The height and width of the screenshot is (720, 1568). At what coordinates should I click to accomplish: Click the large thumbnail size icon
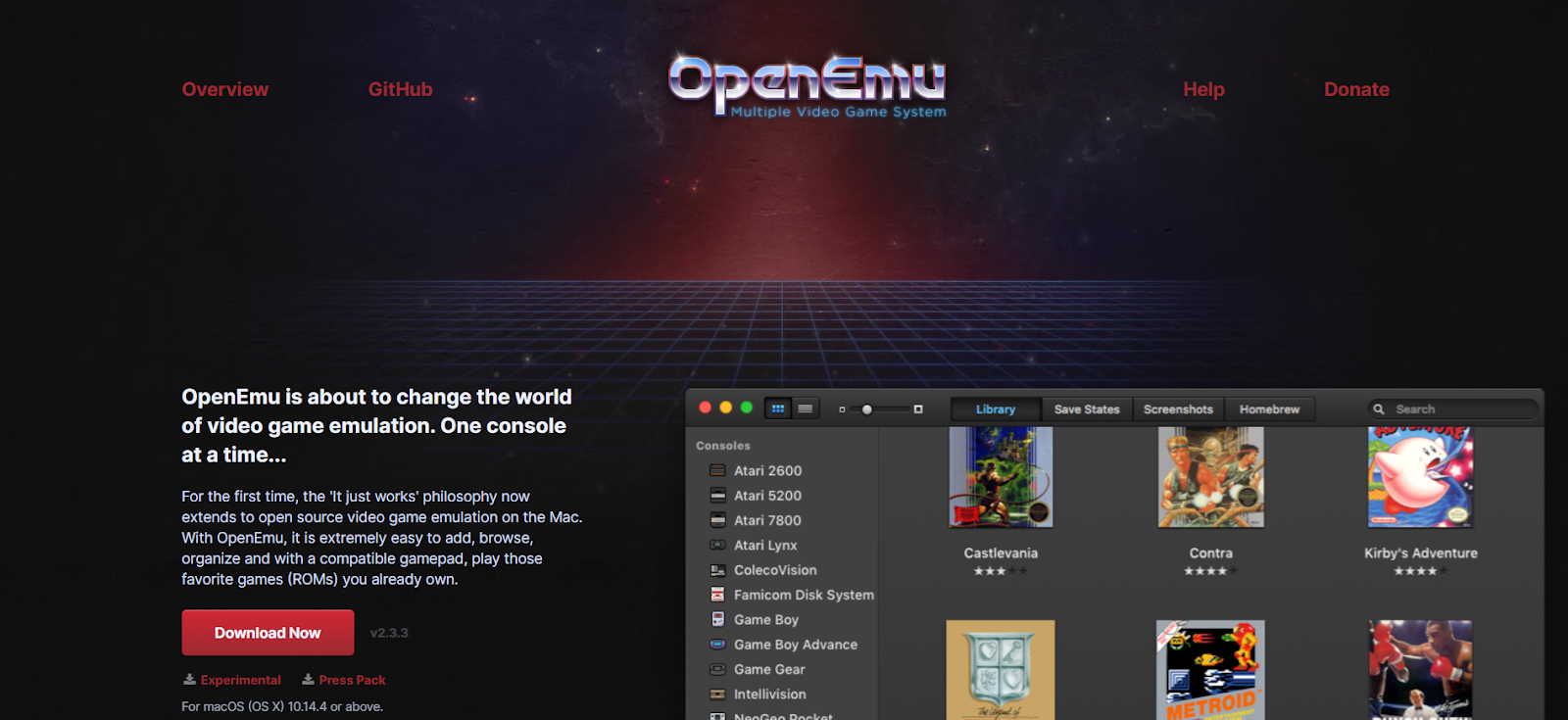[918, 409]
